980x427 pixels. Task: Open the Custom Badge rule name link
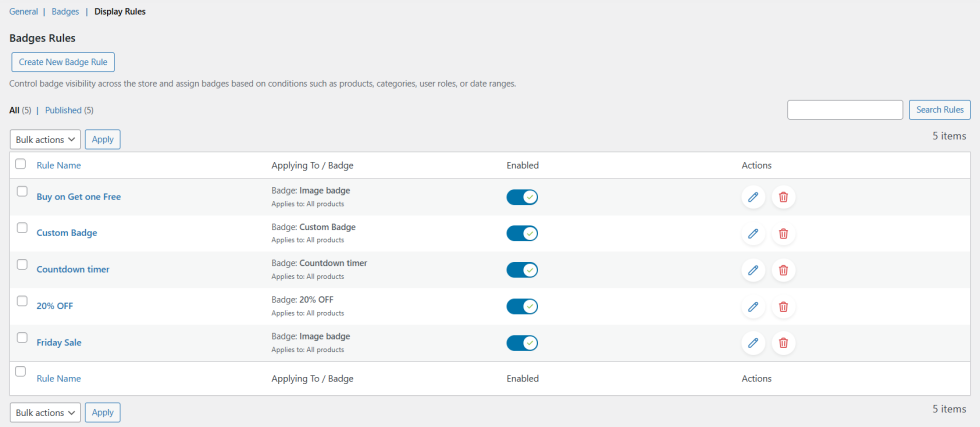tap(67, 233)
